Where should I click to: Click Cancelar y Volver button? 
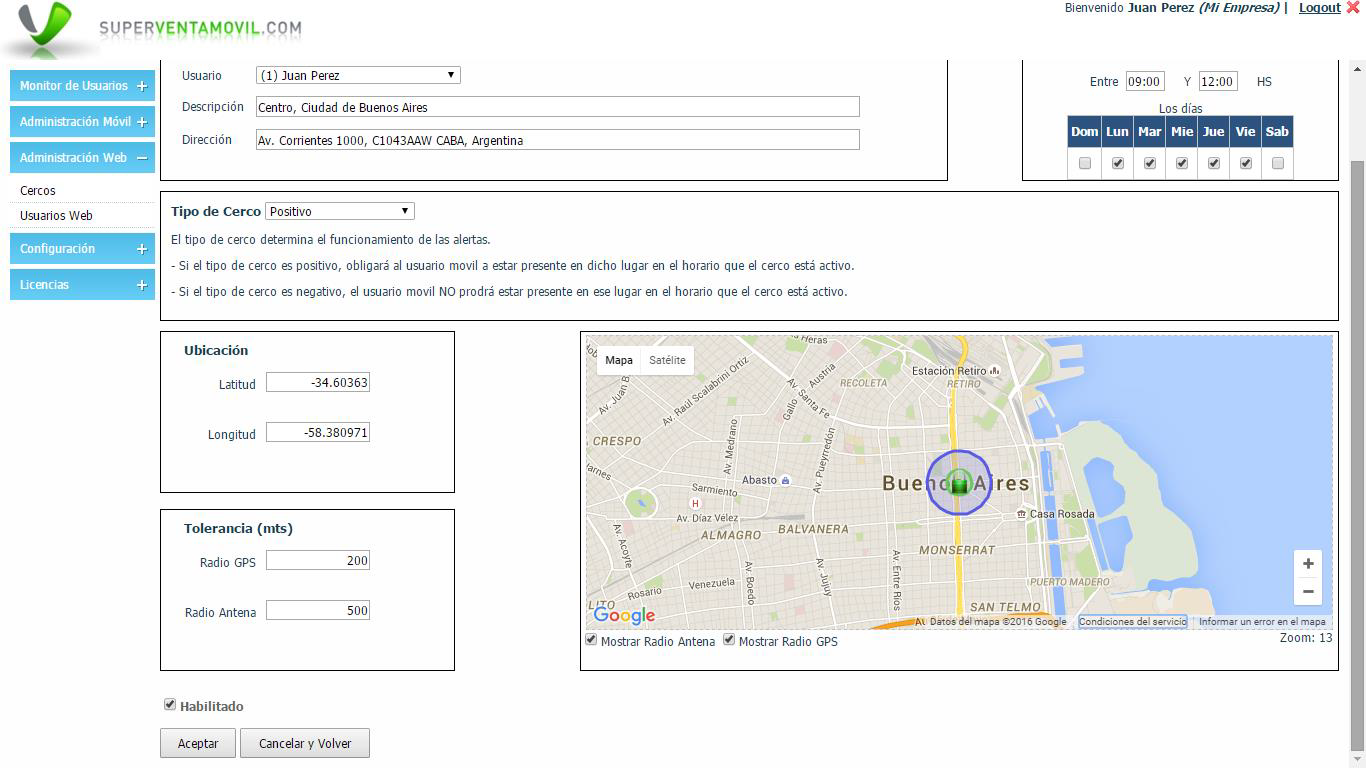(305, 743)
